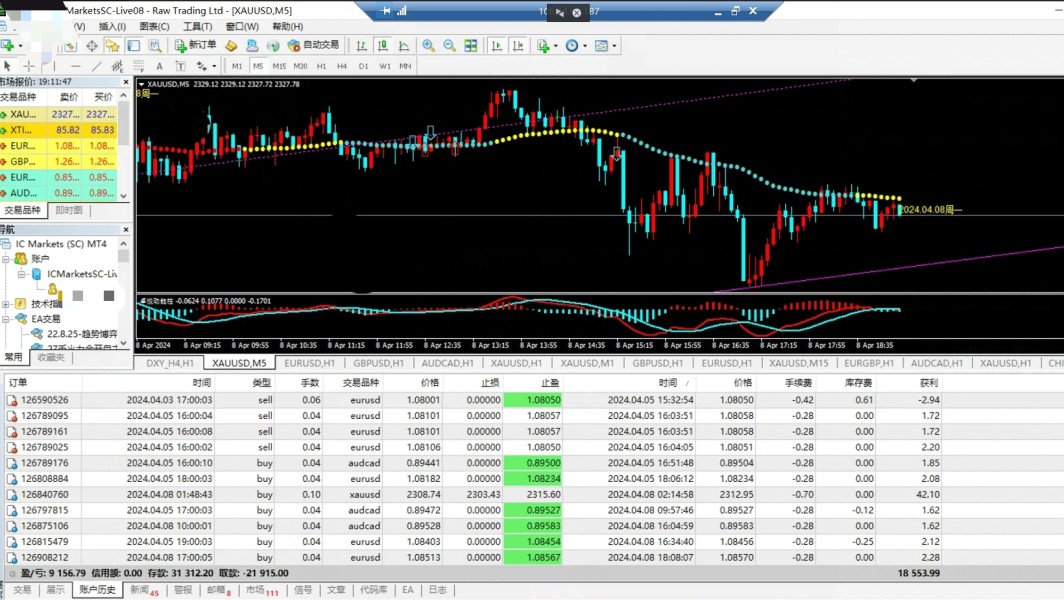Viewport: 1064px width, 600px height.
Task: Switch to 收藏夹 favorites tab
Action: 51,357
